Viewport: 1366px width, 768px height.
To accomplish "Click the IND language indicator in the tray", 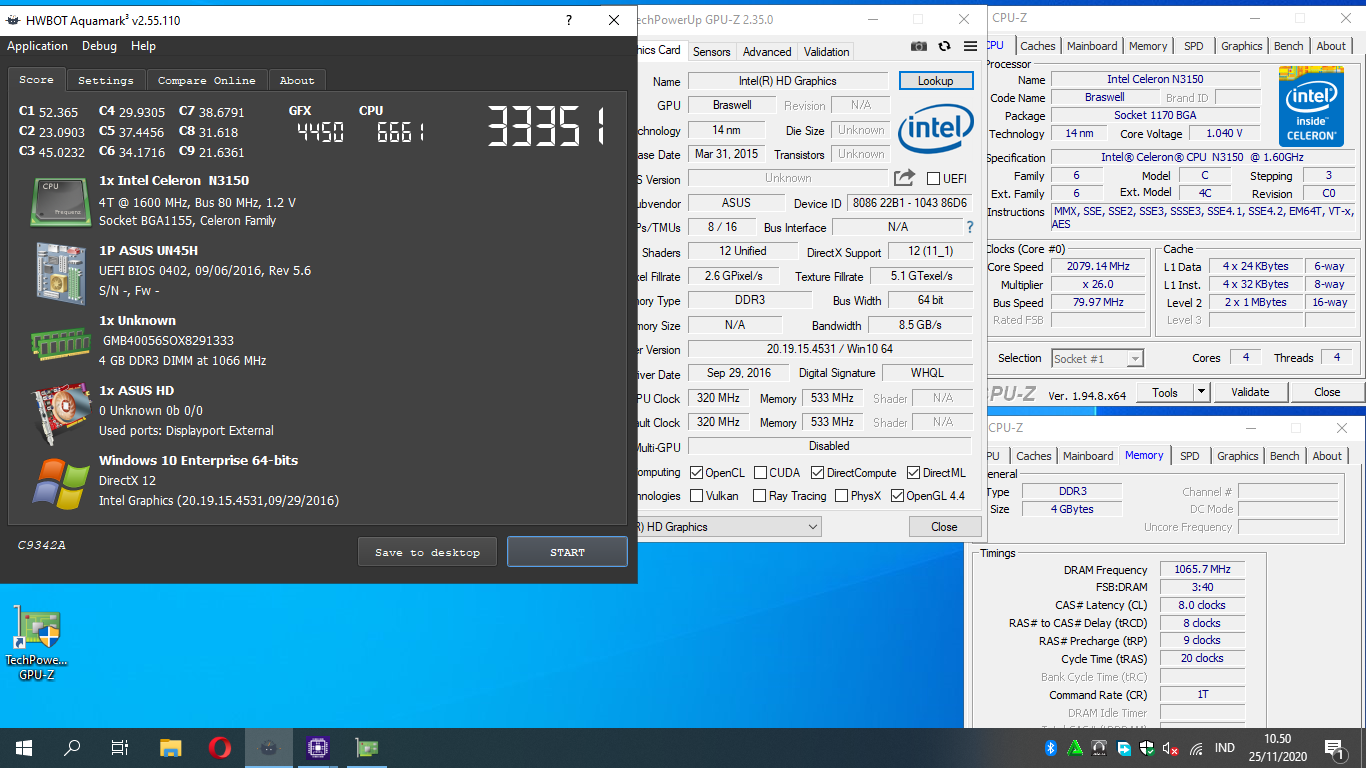I will click(1224, 748).
